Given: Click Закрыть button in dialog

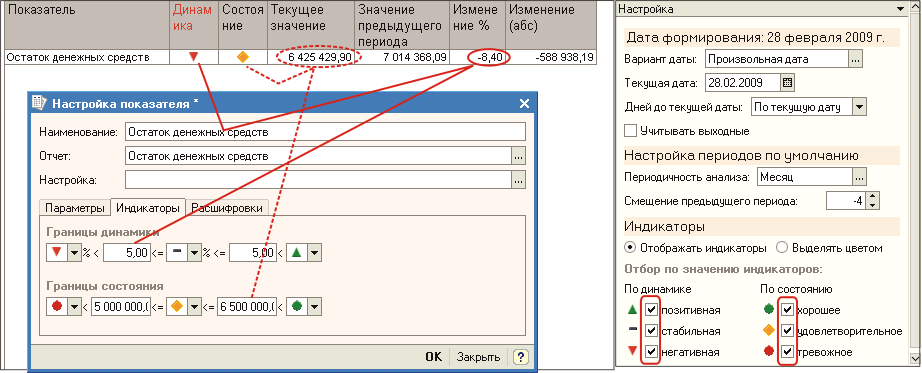Looking at the screenshot, I should [x=479, y=357].
